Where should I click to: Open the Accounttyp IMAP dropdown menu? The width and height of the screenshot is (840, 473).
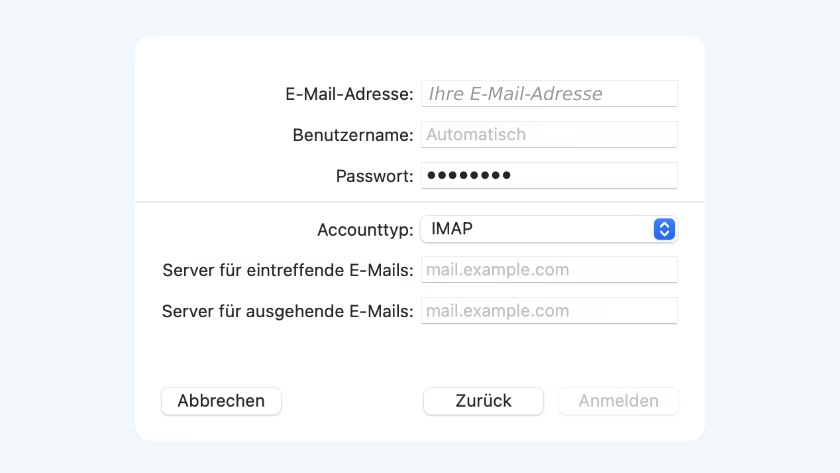[x=548, y=229]
